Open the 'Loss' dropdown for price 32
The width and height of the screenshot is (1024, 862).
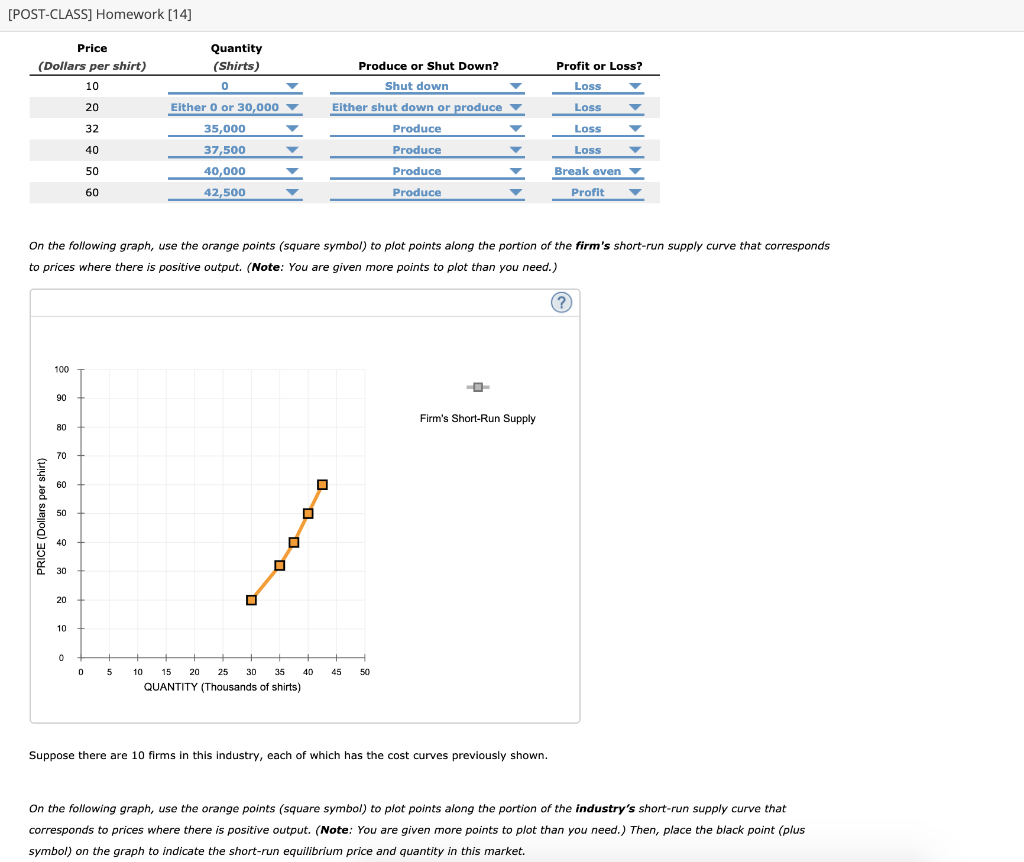point(597,128)
